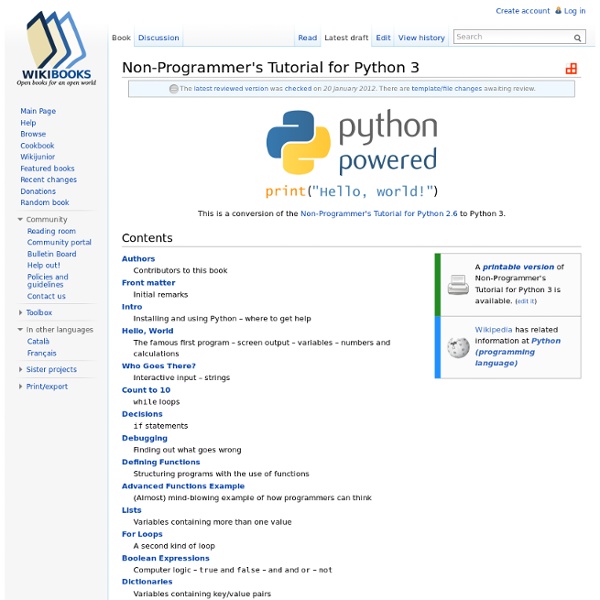Open the Intro chapter

(x=132, y=307)
